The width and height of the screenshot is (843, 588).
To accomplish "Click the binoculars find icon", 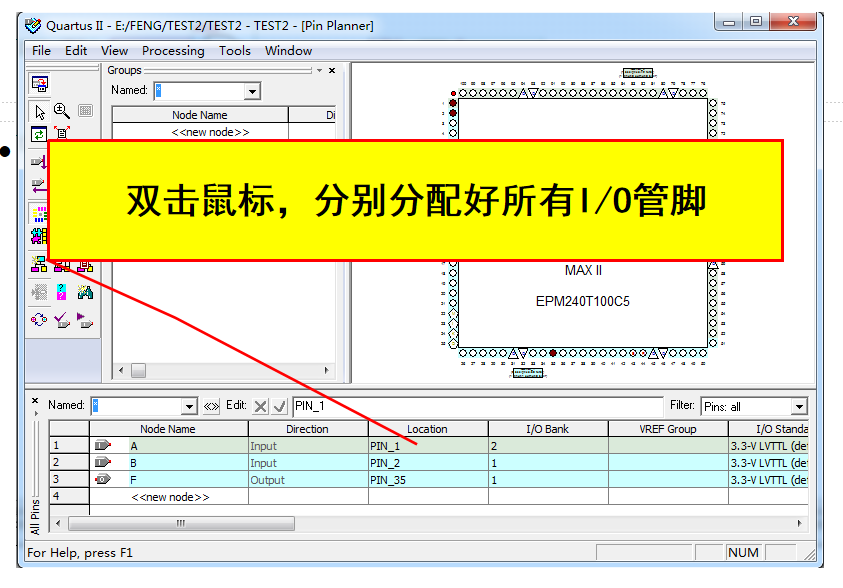I will pos(85,292).
